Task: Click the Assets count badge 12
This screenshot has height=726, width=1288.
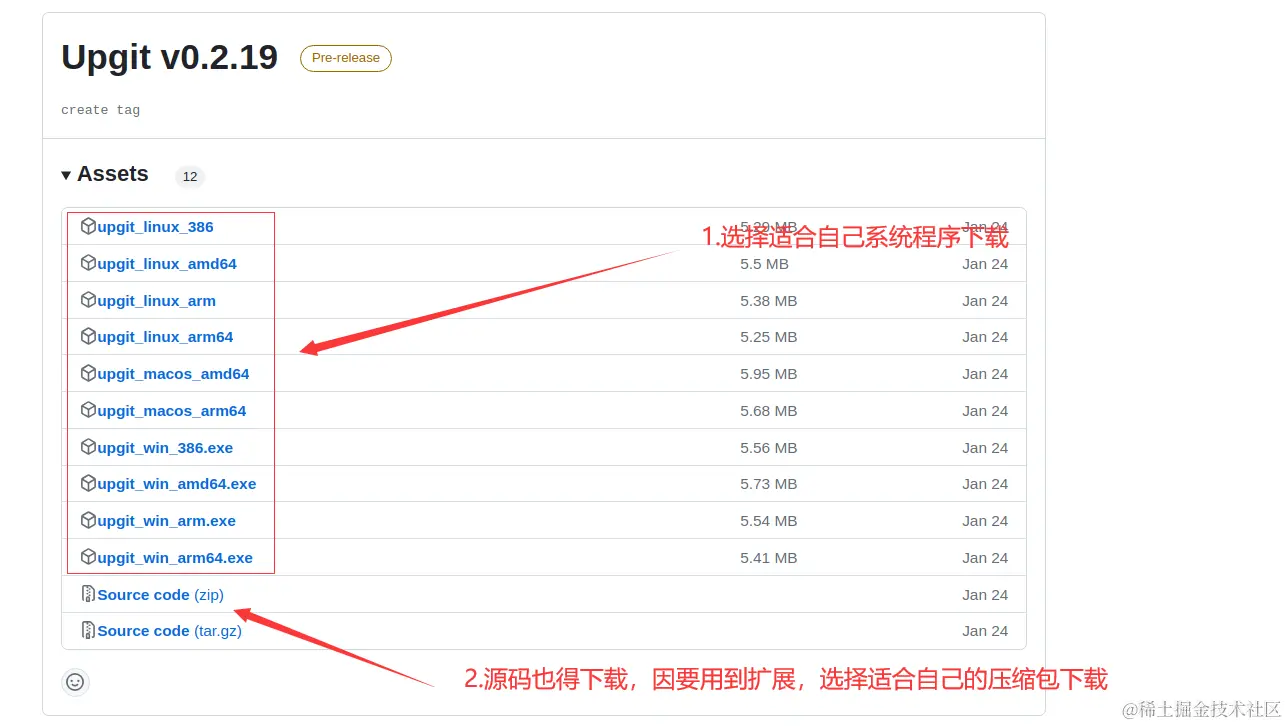Action: (190, 177)
